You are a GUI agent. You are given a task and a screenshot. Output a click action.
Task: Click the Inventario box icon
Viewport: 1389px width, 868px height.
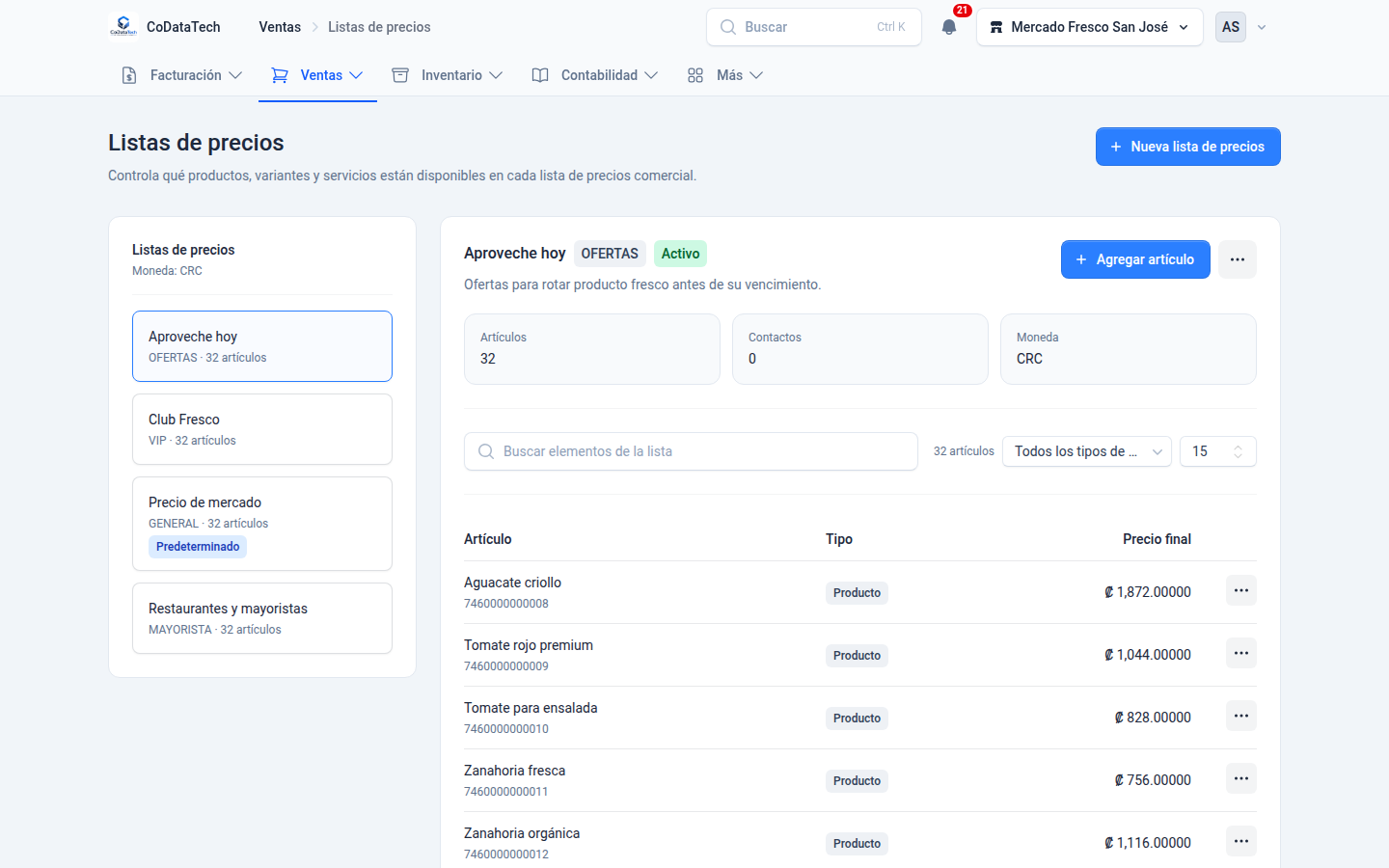400,75
